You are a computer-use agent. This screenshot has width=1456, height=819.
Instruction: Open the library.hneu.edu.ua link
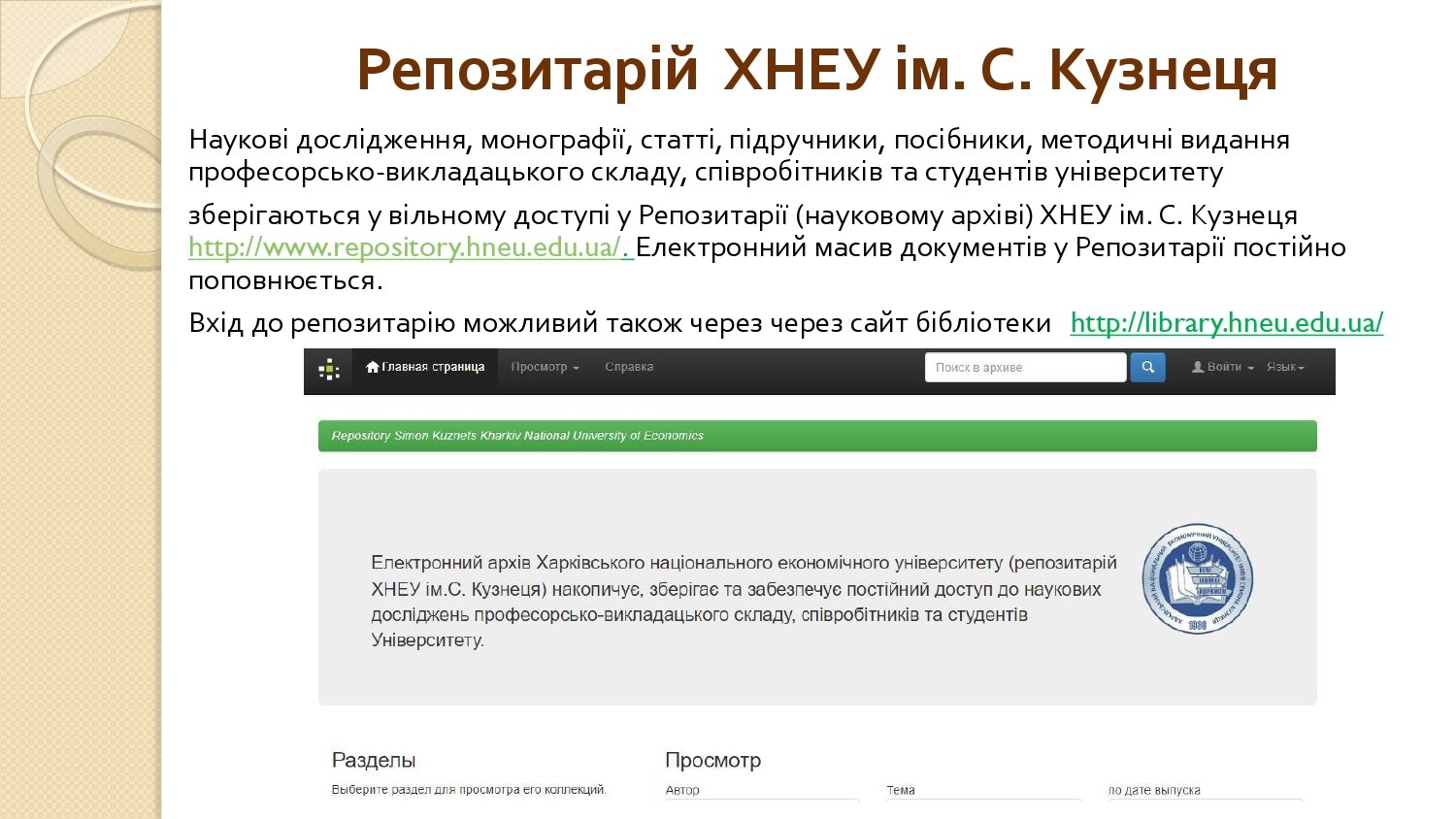coord(1227,323)
